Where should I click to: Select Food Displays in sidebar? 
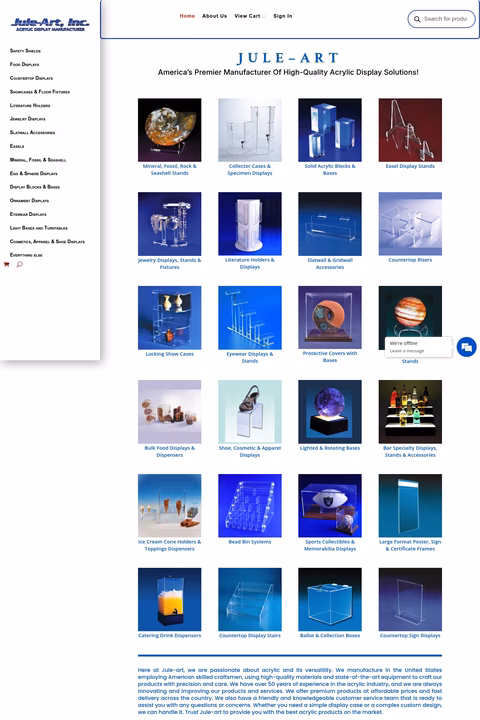(x=24, y=64)
